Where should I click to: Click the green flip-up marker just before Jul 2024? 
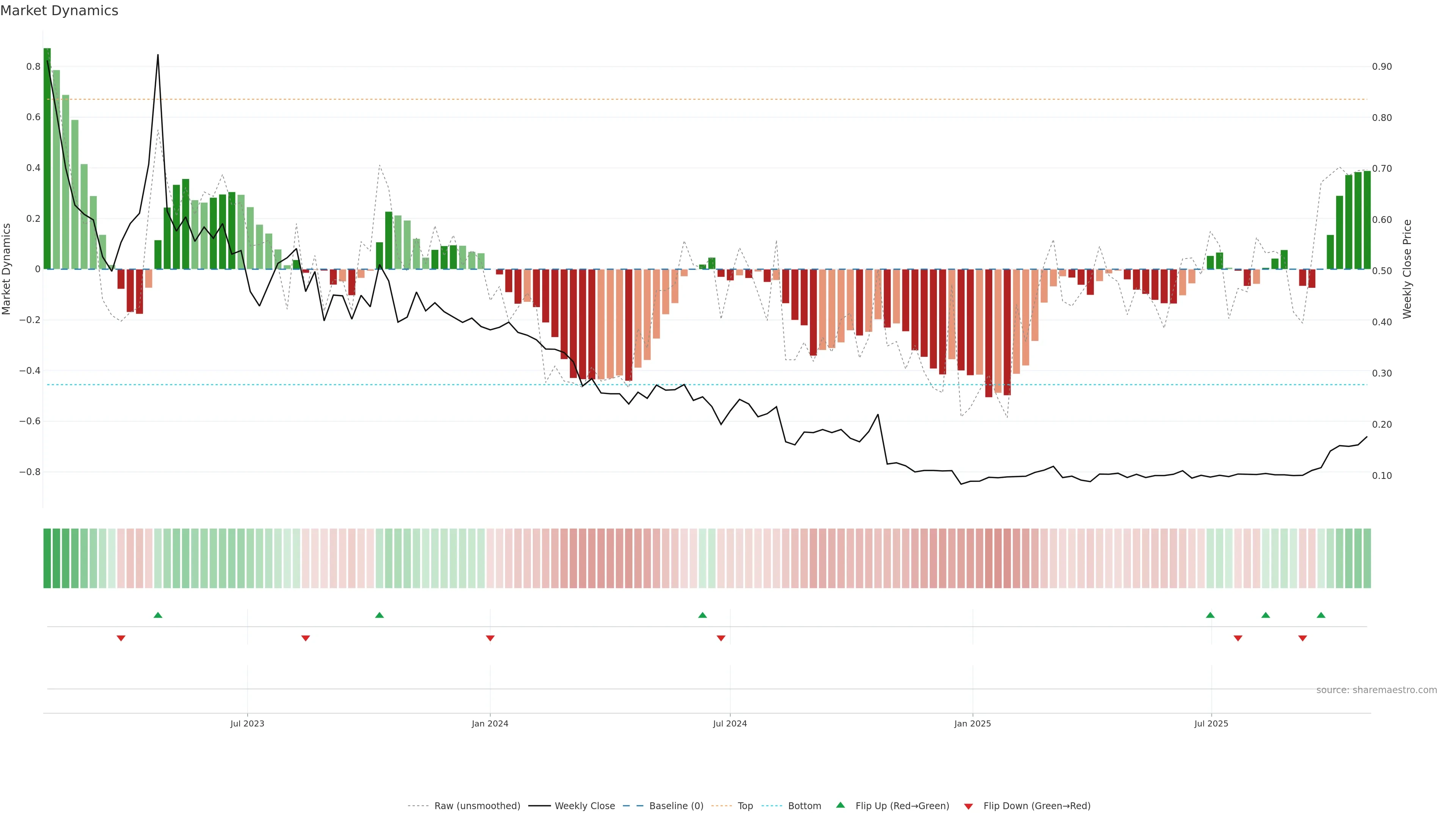tap(702, 615)
